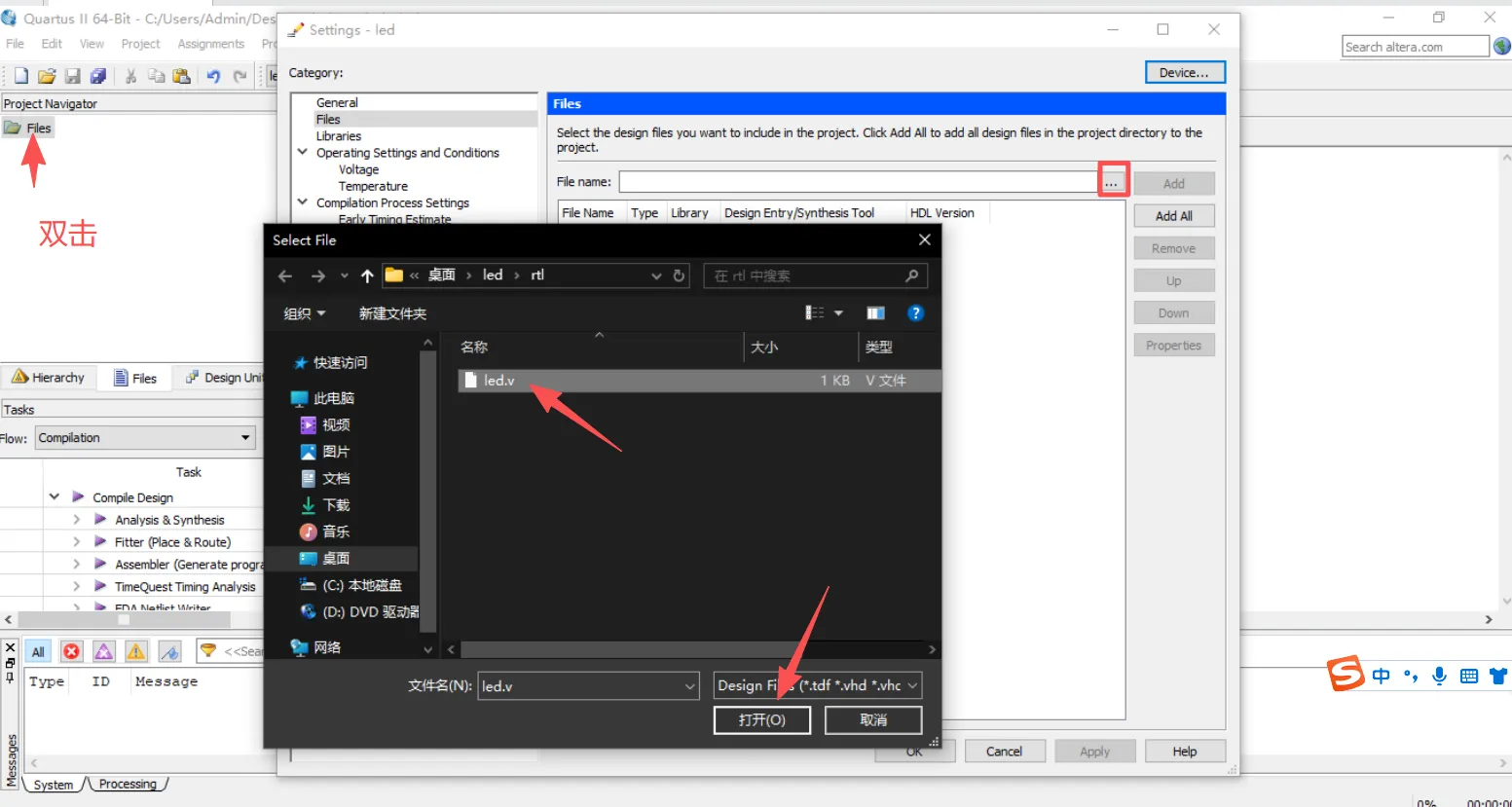Viewport: 1512px width, 807px height.
Task: Click 打开(O) to open led.v
Action: [x=762, y=720]
